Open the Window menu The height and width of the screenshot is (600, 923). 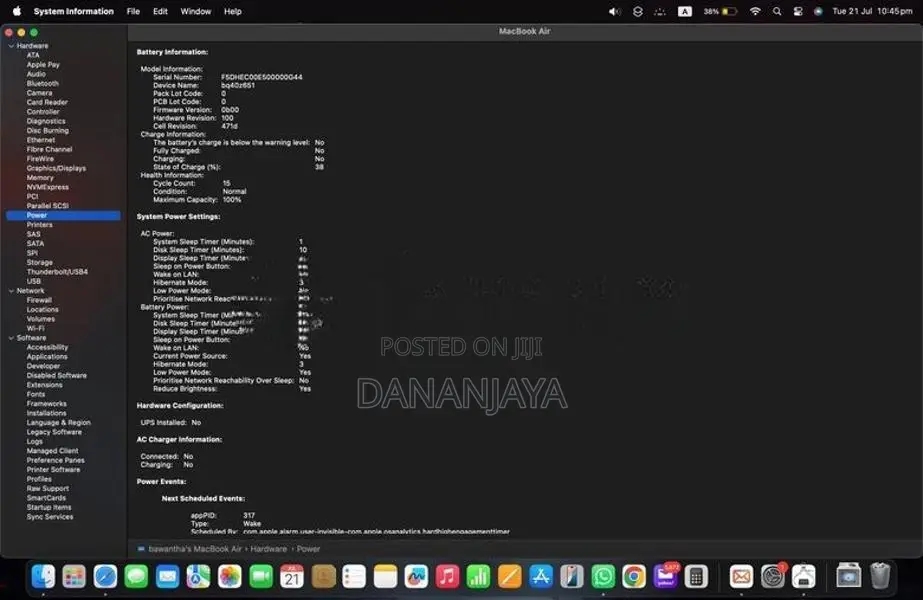click(x=195, y=11)
